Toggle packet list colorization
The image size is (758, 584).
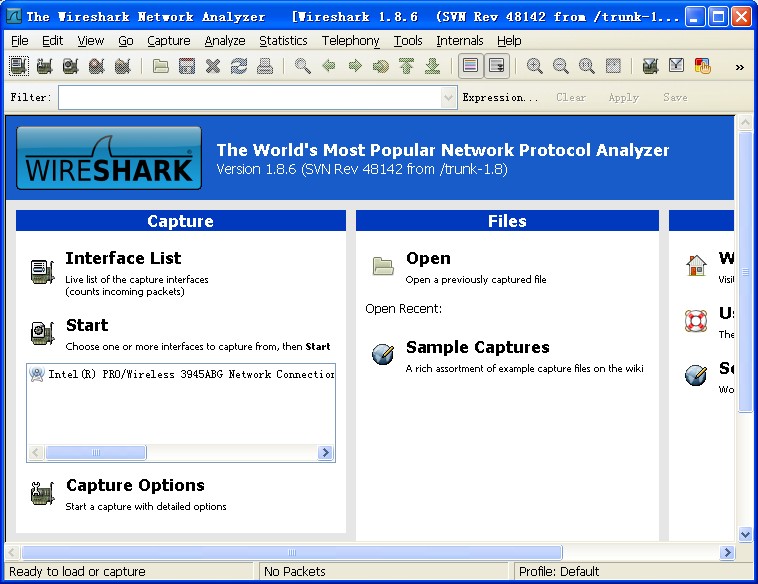[x=470, y=65]
